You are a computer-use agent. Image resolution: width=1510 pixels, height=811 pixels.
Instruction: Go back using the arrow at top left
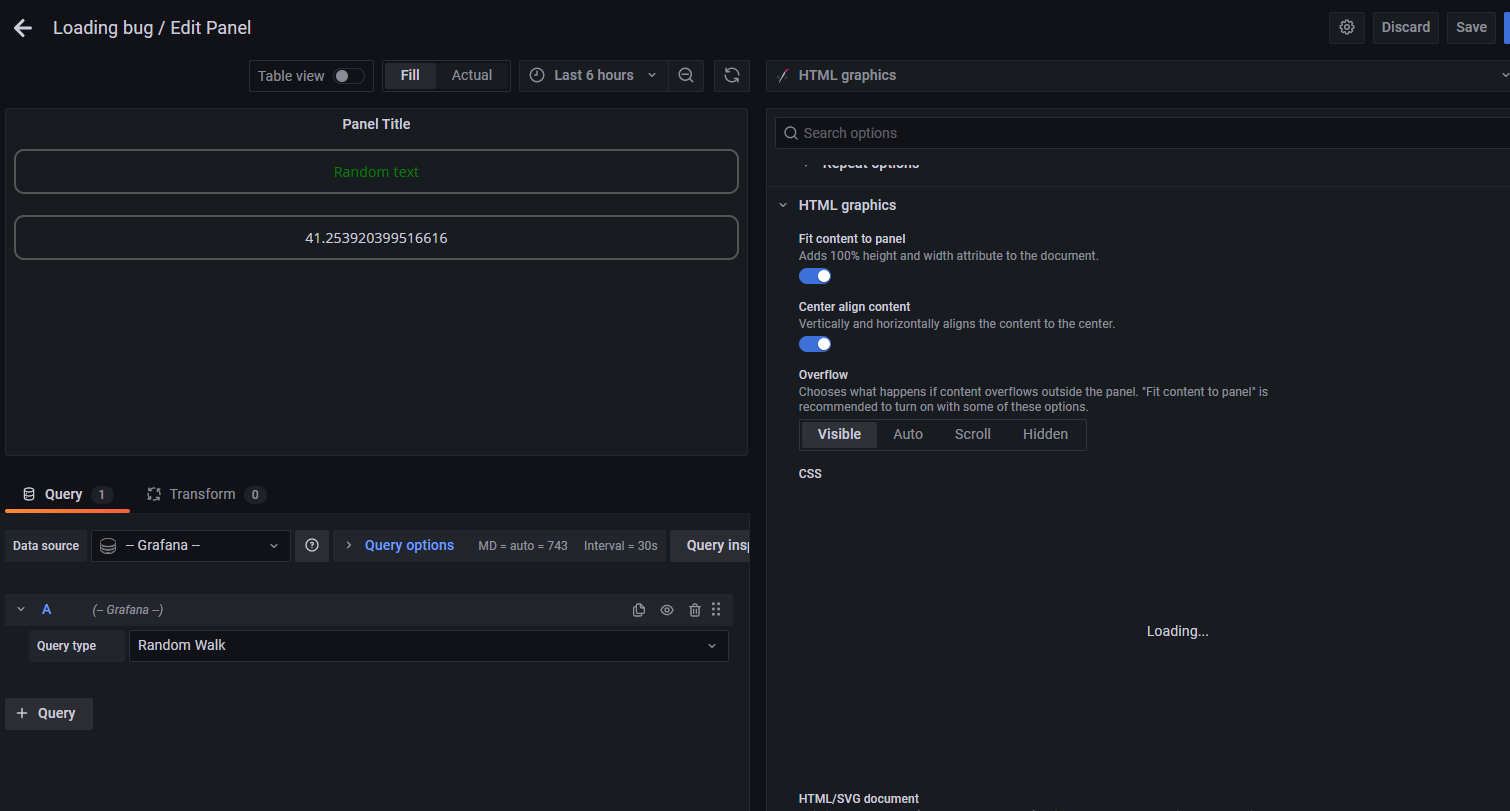[x=22, y=27]
